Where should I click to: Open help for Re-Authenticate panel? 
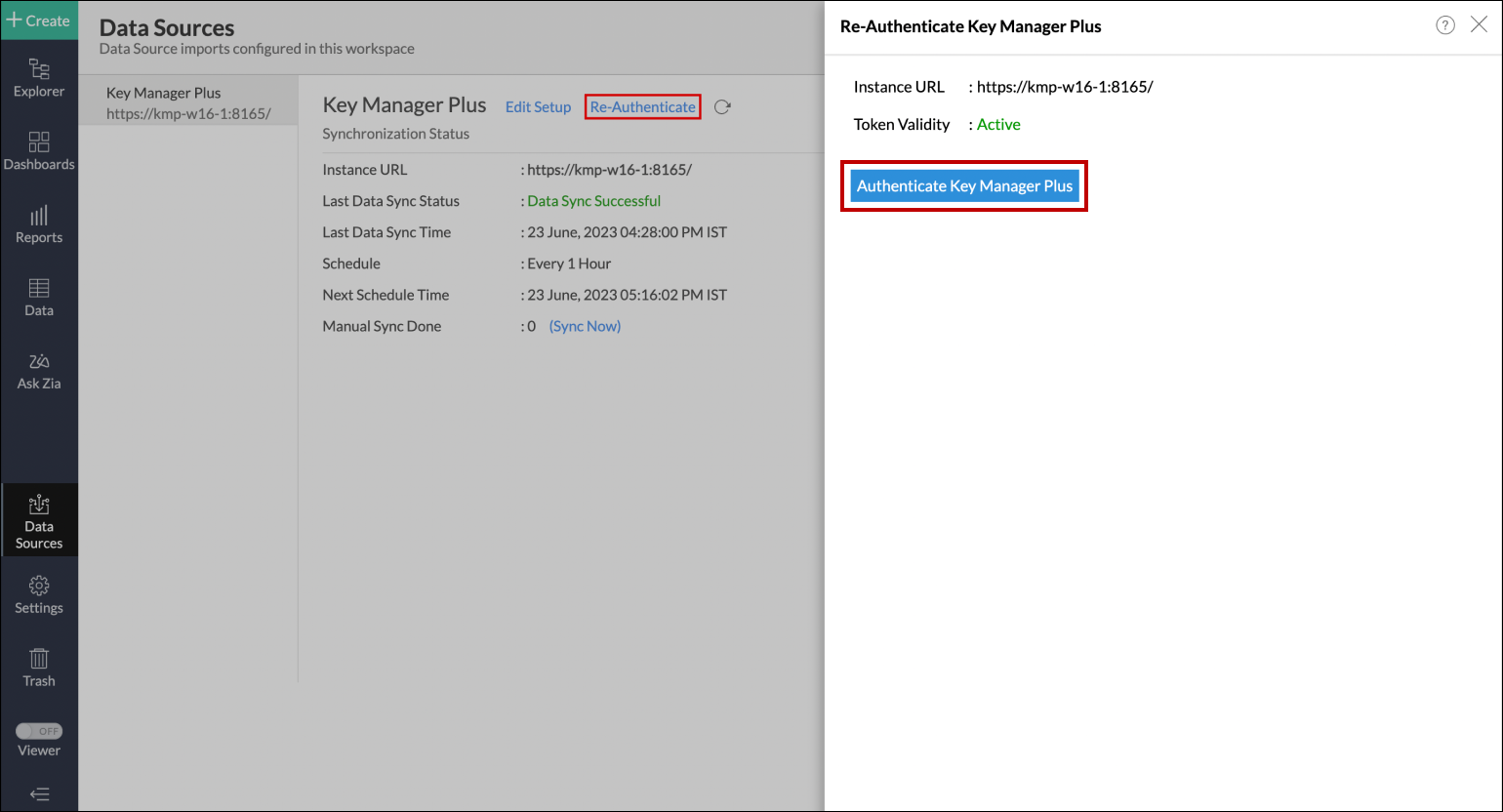pyautogui.click(x=1445, y=25)
